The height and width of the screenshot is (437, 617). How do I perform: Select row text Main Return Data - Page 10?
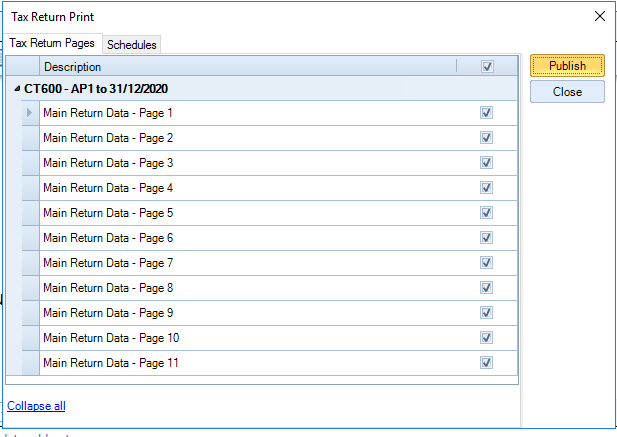pos(111,338)
